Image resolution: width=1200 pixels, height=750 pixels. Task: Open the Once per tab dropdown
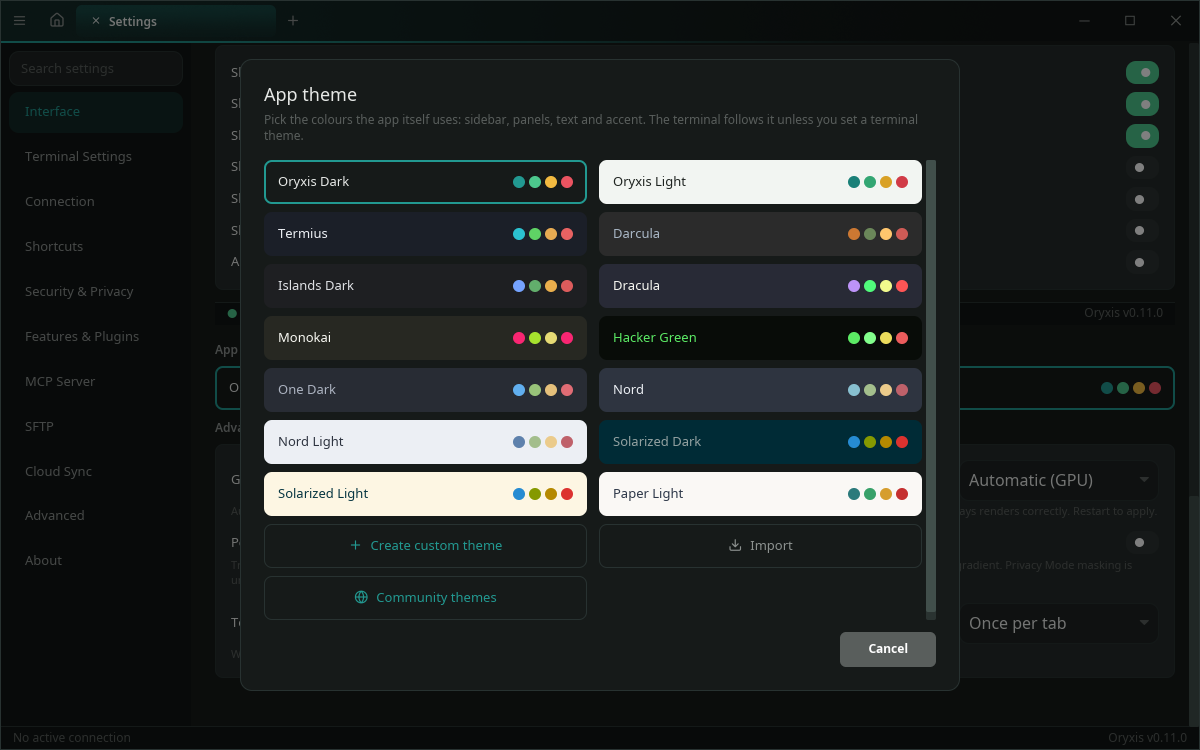(1059, 623)
